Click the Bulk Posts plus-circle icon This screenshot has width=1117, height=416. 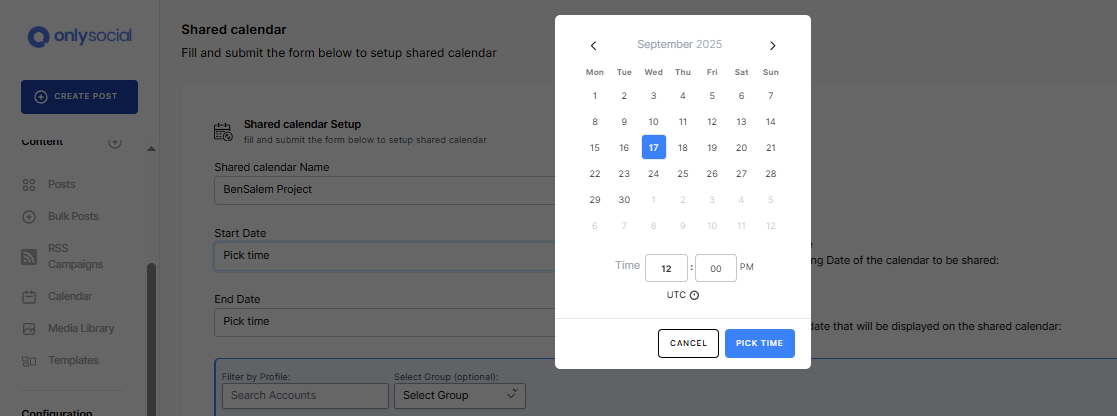pyautogui.click(x=29, y=217)
